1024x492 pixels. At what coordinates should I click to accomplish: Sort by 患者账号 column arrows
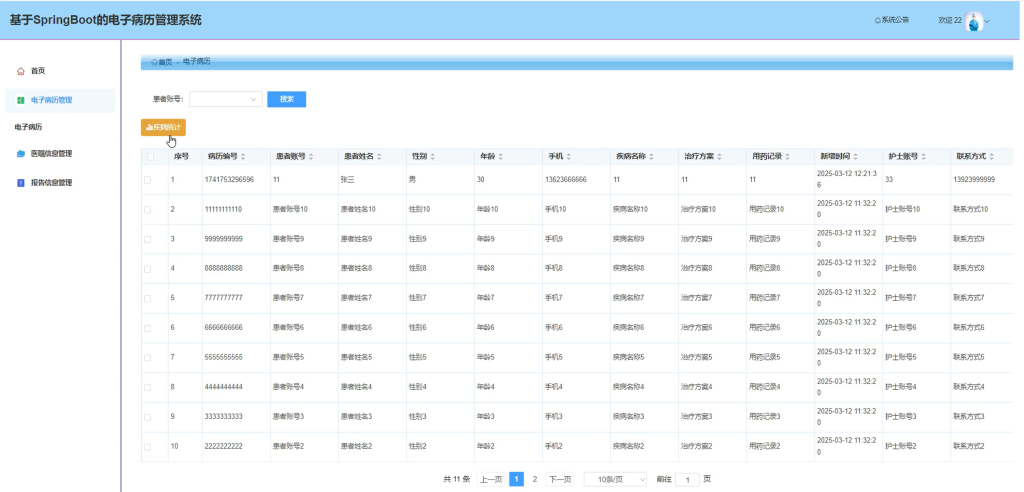click(312, 157)
